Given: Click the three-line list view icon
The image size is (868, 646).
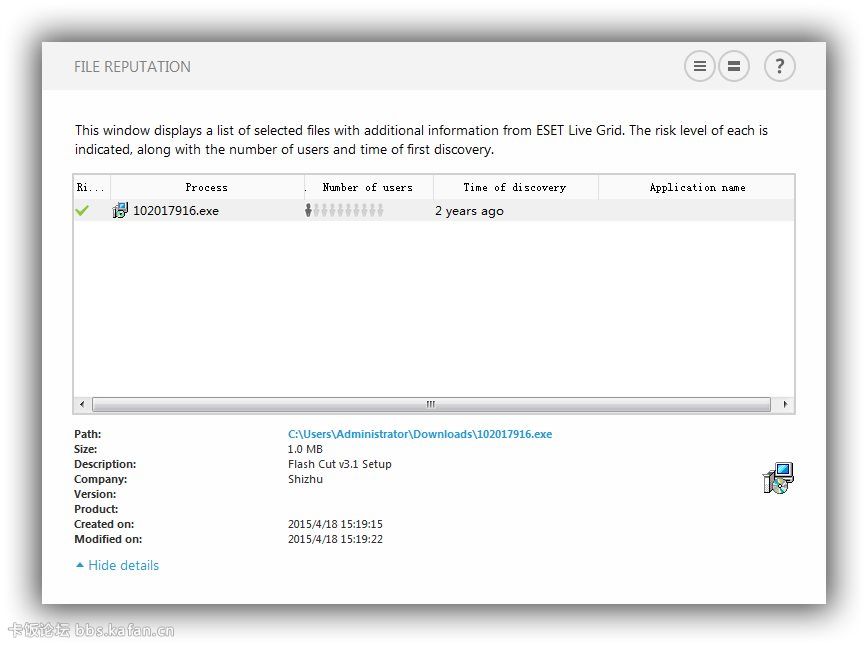Looking at the screenshot, I should coord(700,66).
